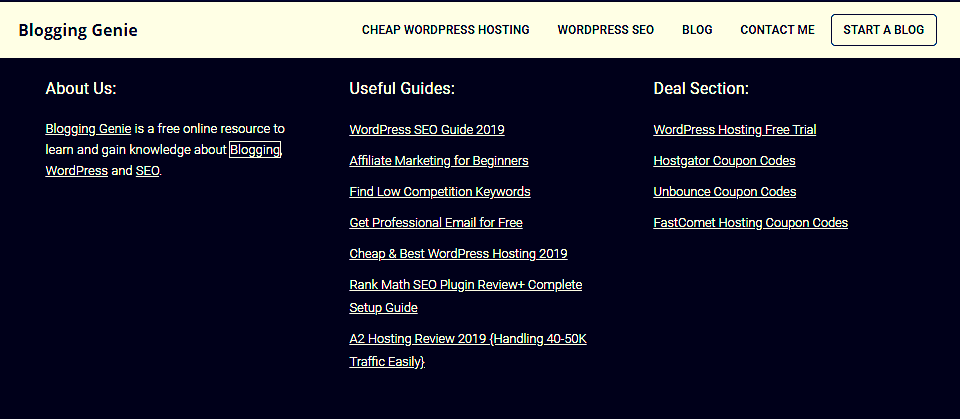This screenshot has height=419, width=960.
Task: Select Contact Me in navigation
Action: 778,30
